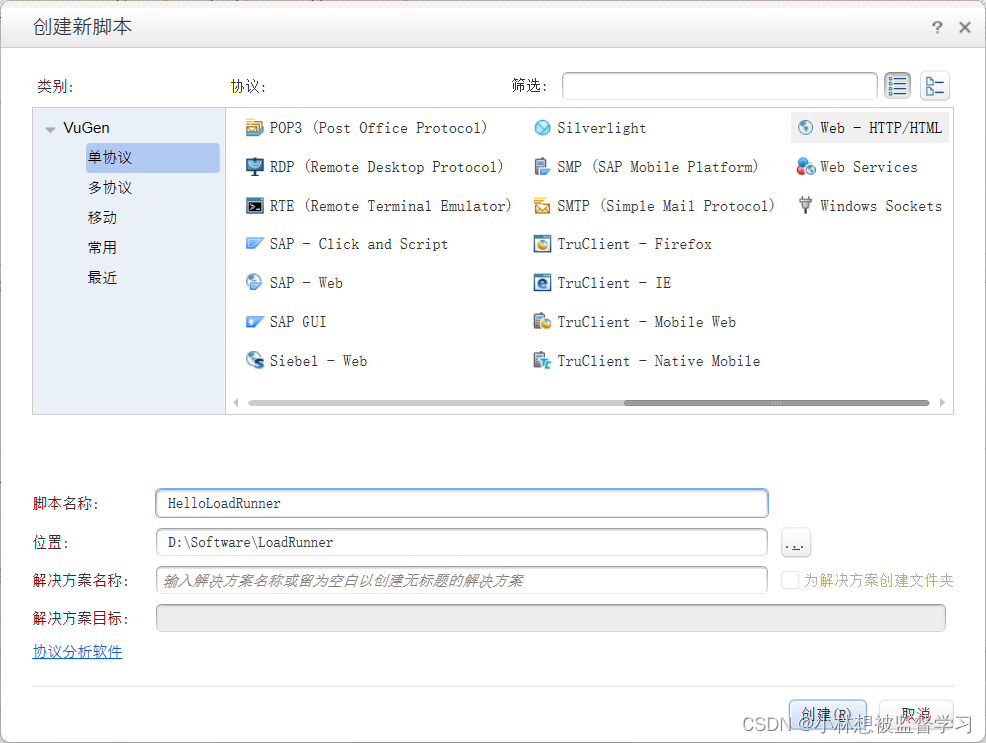Click the TruClient - IE icon

tap(542, 282)
